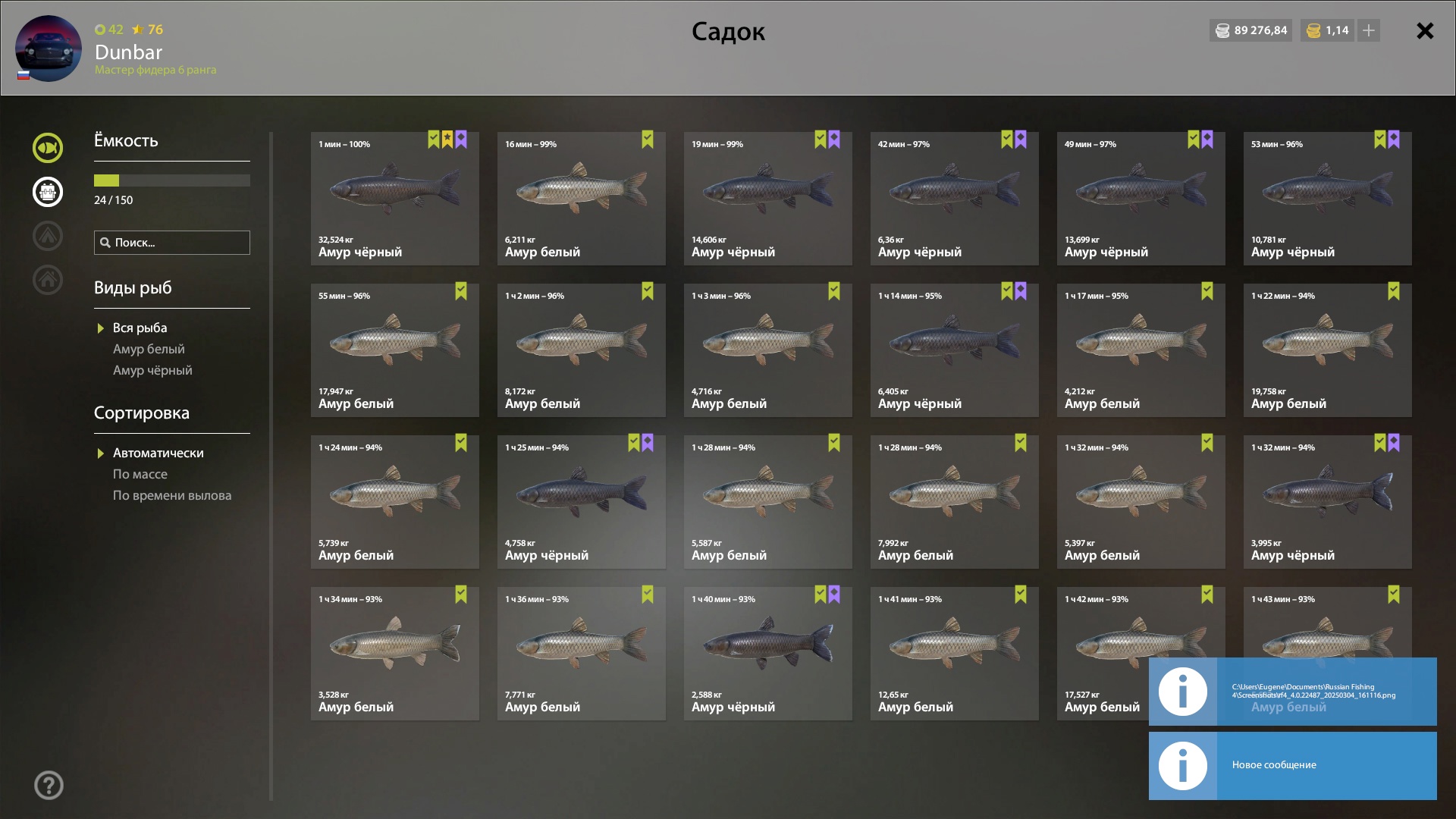Toggle green bookmark on 17,947 кг Амур белый
The width and height of the screenshot is (1456, 819).
tap(461, 290)
